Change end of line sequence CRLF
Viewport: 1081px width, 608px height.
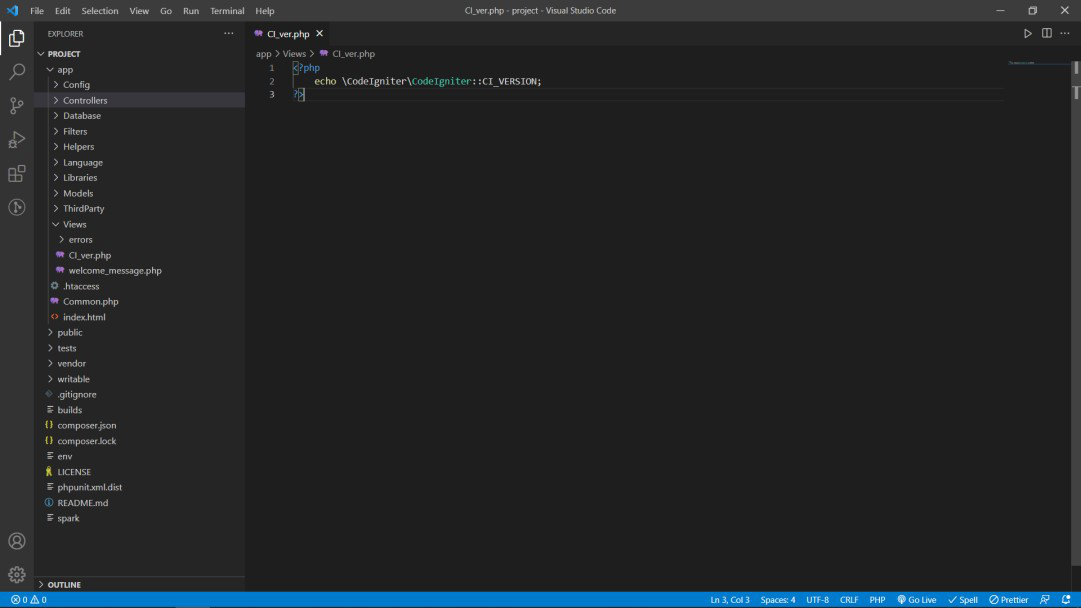[849, 600]
